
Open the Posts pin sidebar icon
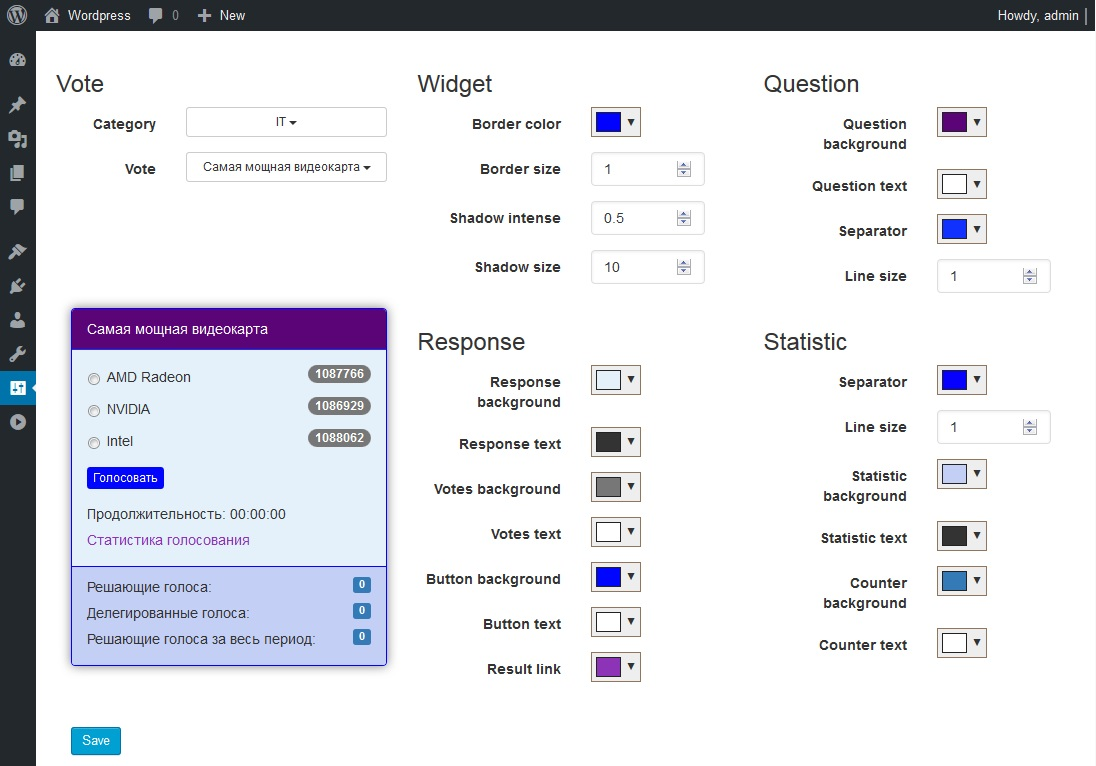point(17,105)
